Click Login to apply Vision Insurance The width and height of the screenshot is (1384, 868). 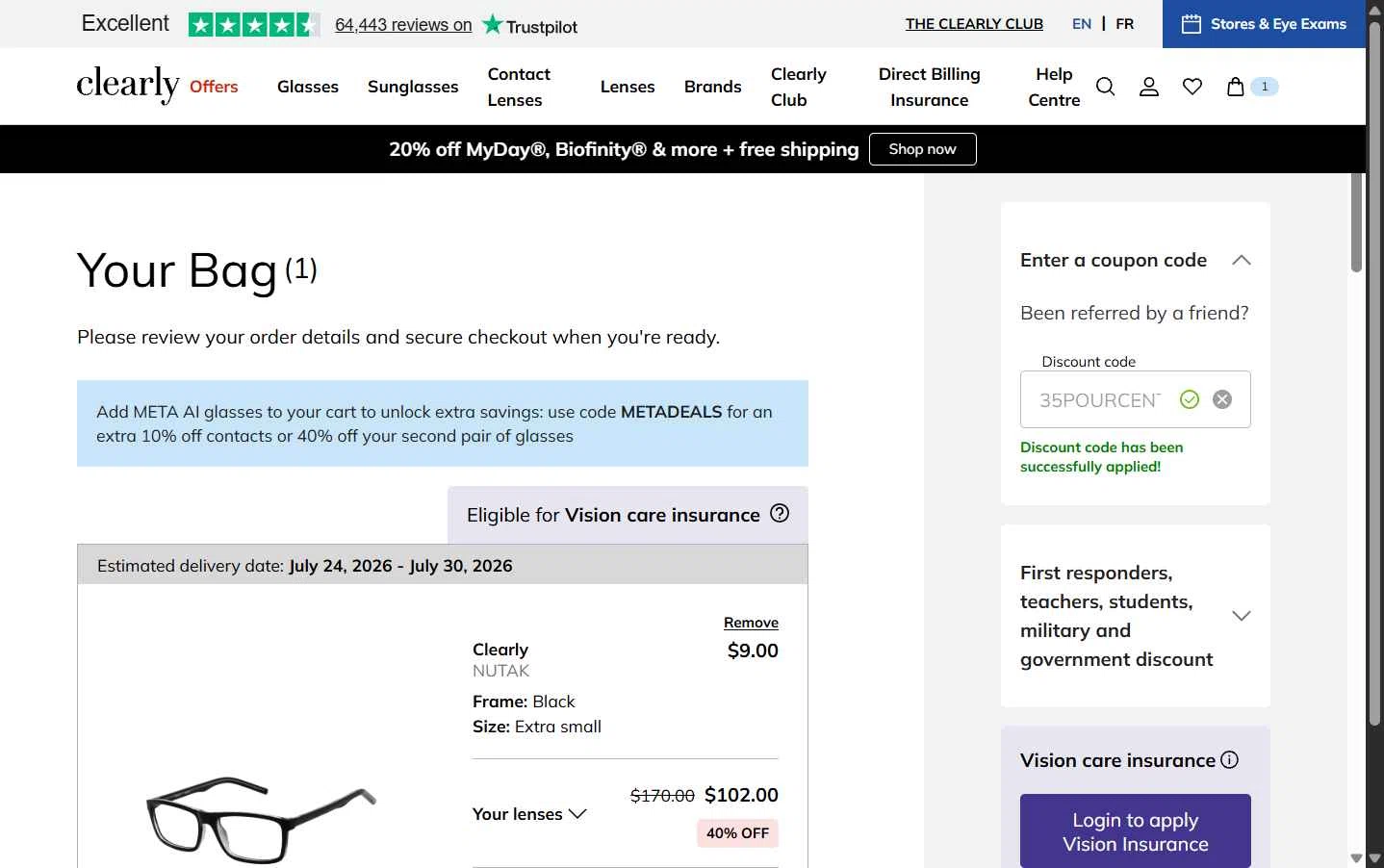(1136, 831)
